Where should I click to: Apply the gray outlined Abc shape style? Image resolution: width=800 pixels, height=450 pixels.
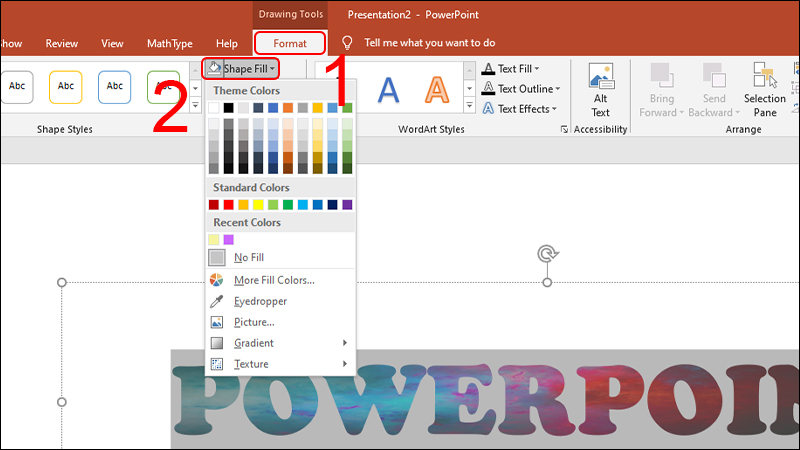[x=17, y=86]
